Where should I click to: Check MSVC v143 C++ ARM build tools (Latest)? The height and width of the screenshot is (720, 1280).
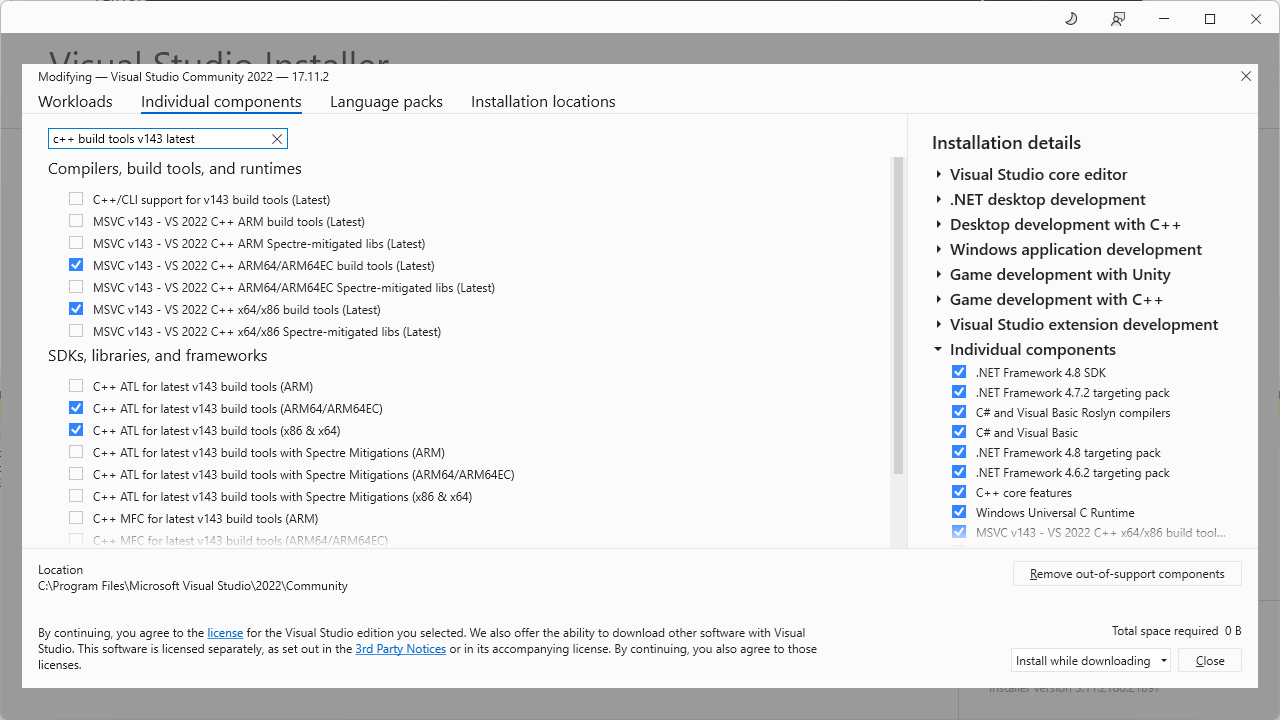click(x=76, y=222)
